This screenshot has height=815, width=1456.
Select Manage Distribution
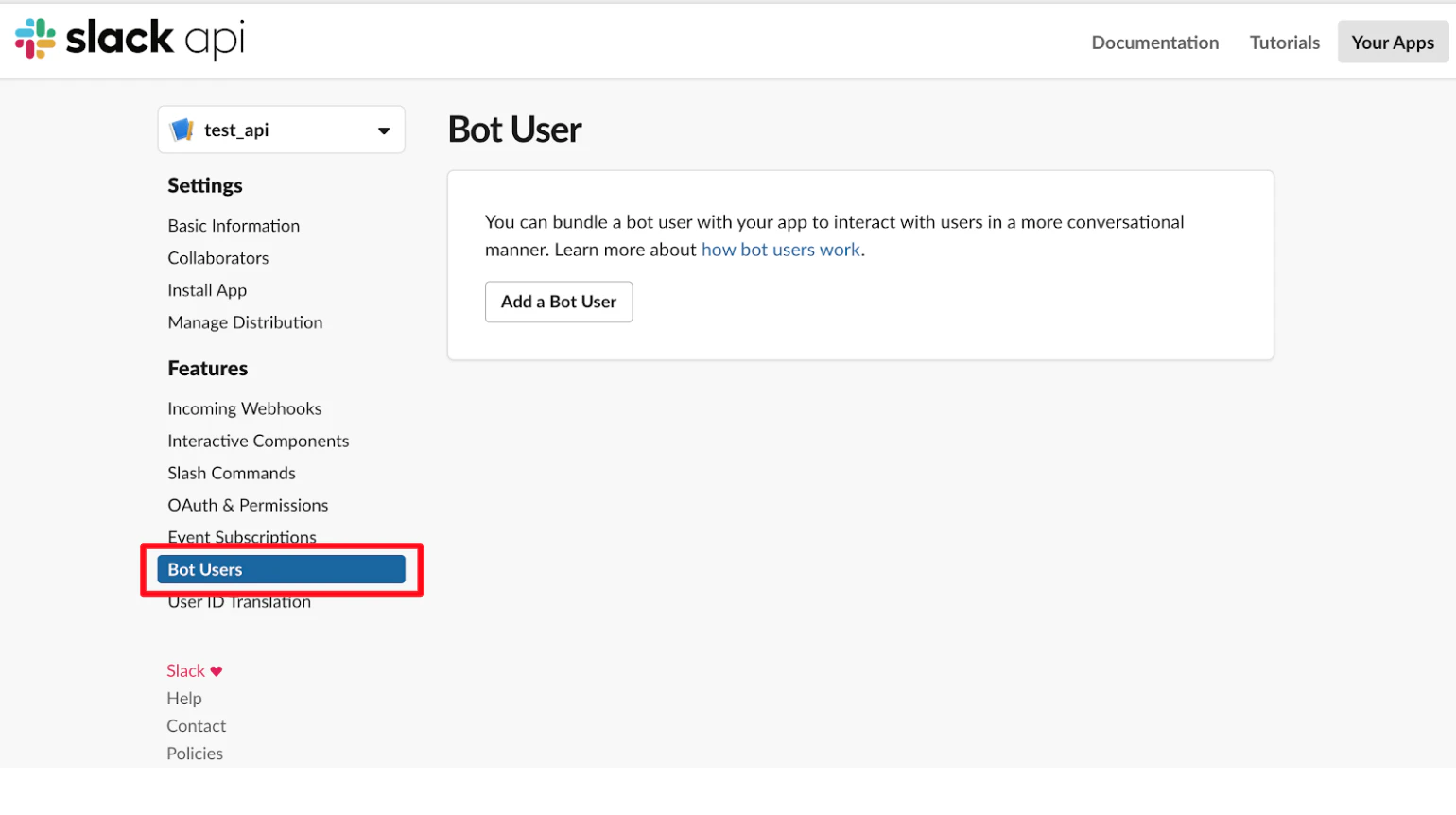(245, 322)
